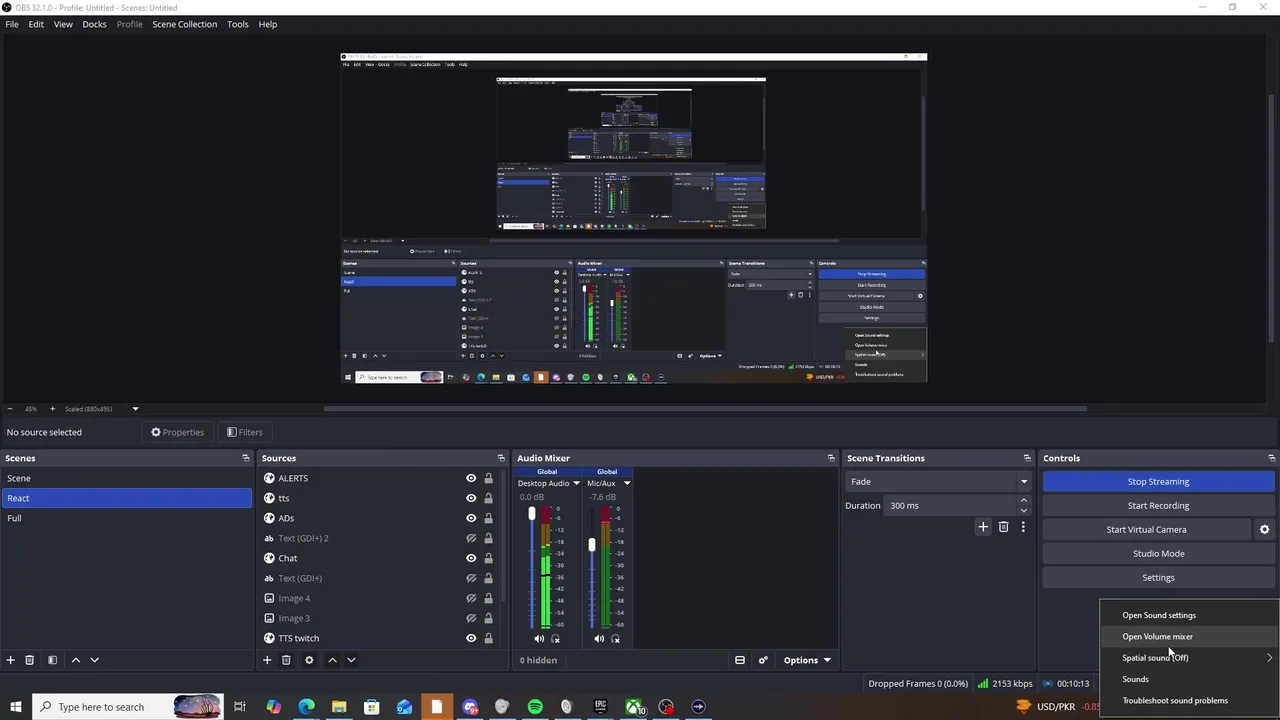Decrease transition duration stepper arrow
The height and width of the screenshot is (720, 1280).
[1023, 510]
